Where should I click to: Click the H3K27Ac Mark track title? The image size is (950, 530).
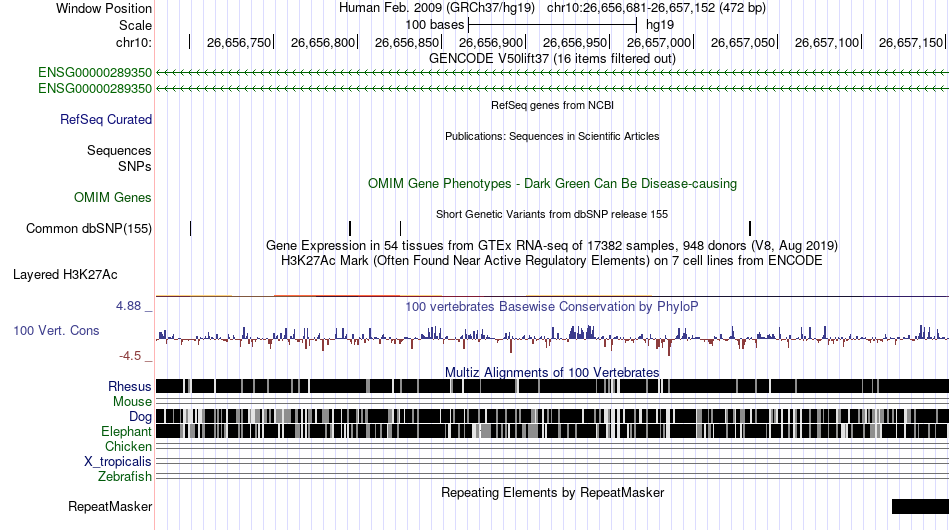point(552,261)
